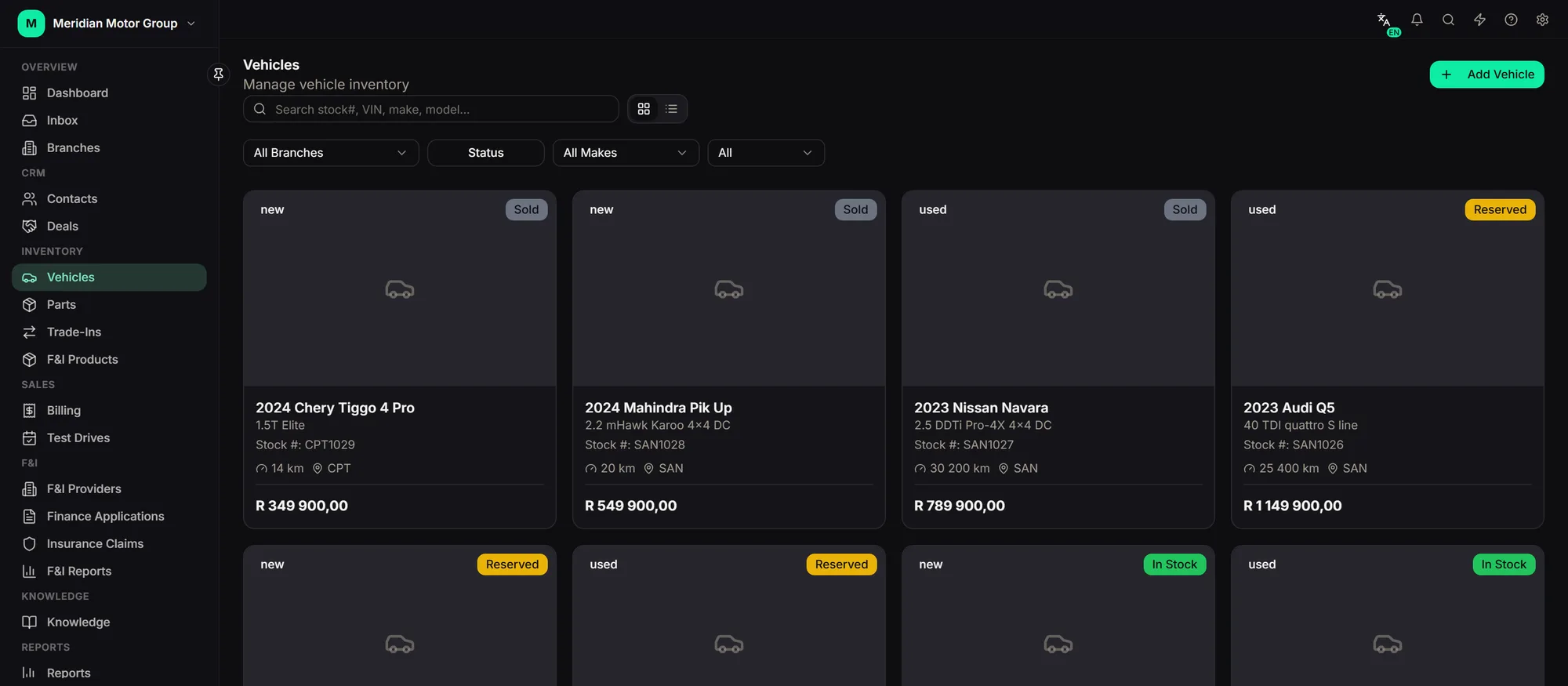Open the language translation icon
The image size is (1568, 686).
[x=1385, y=20]
